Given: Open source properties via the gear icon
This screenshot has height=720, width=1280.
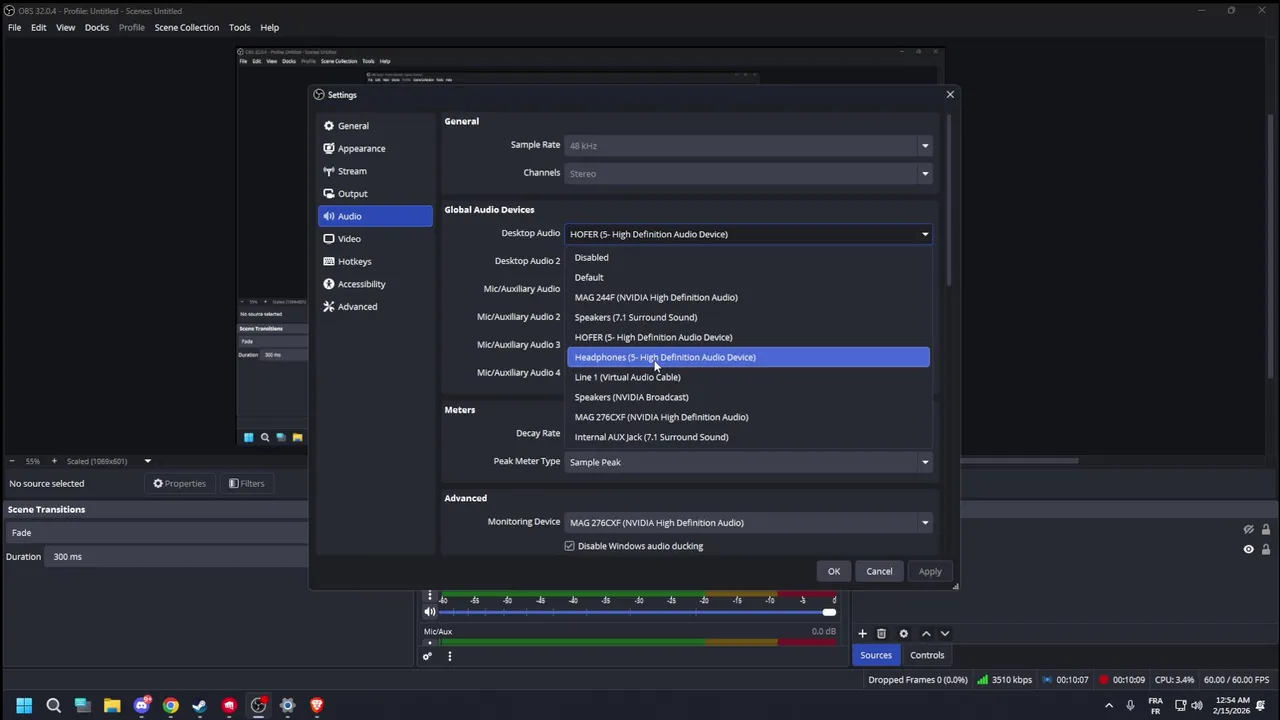Looking at the screenshot, I should [903, 633].
